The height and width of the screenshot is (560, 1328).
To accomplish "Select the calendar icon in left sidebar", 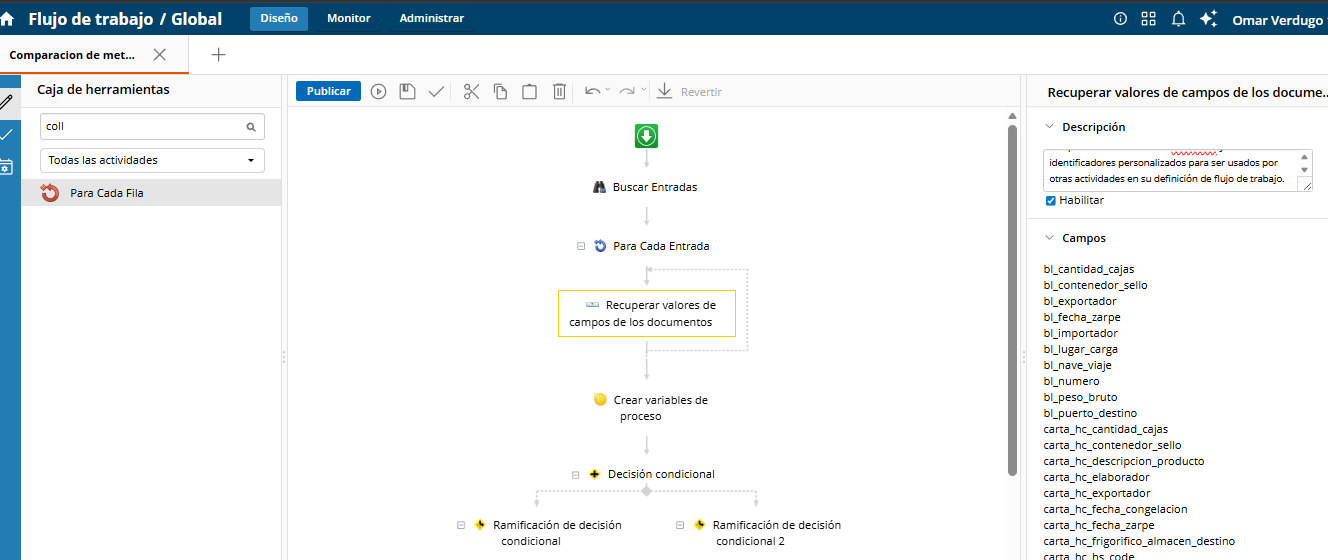I will pyautogui.click(x=7, y=167).
